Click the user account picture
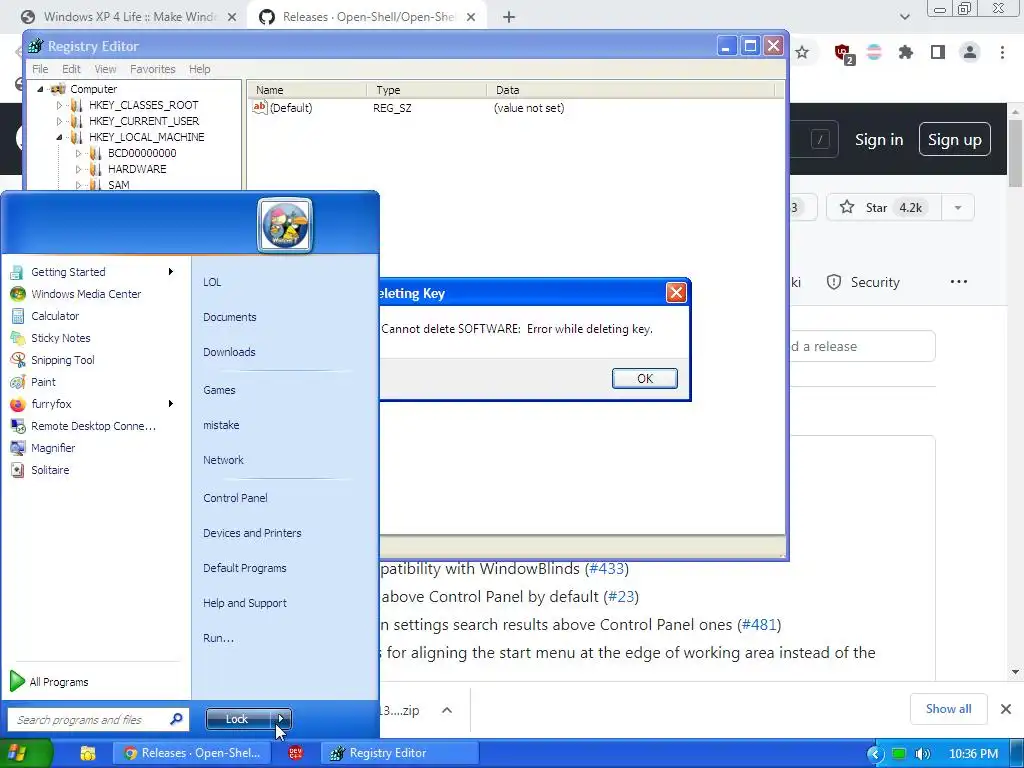This screenshot has width=1024, height=768. tap(285, 225)
